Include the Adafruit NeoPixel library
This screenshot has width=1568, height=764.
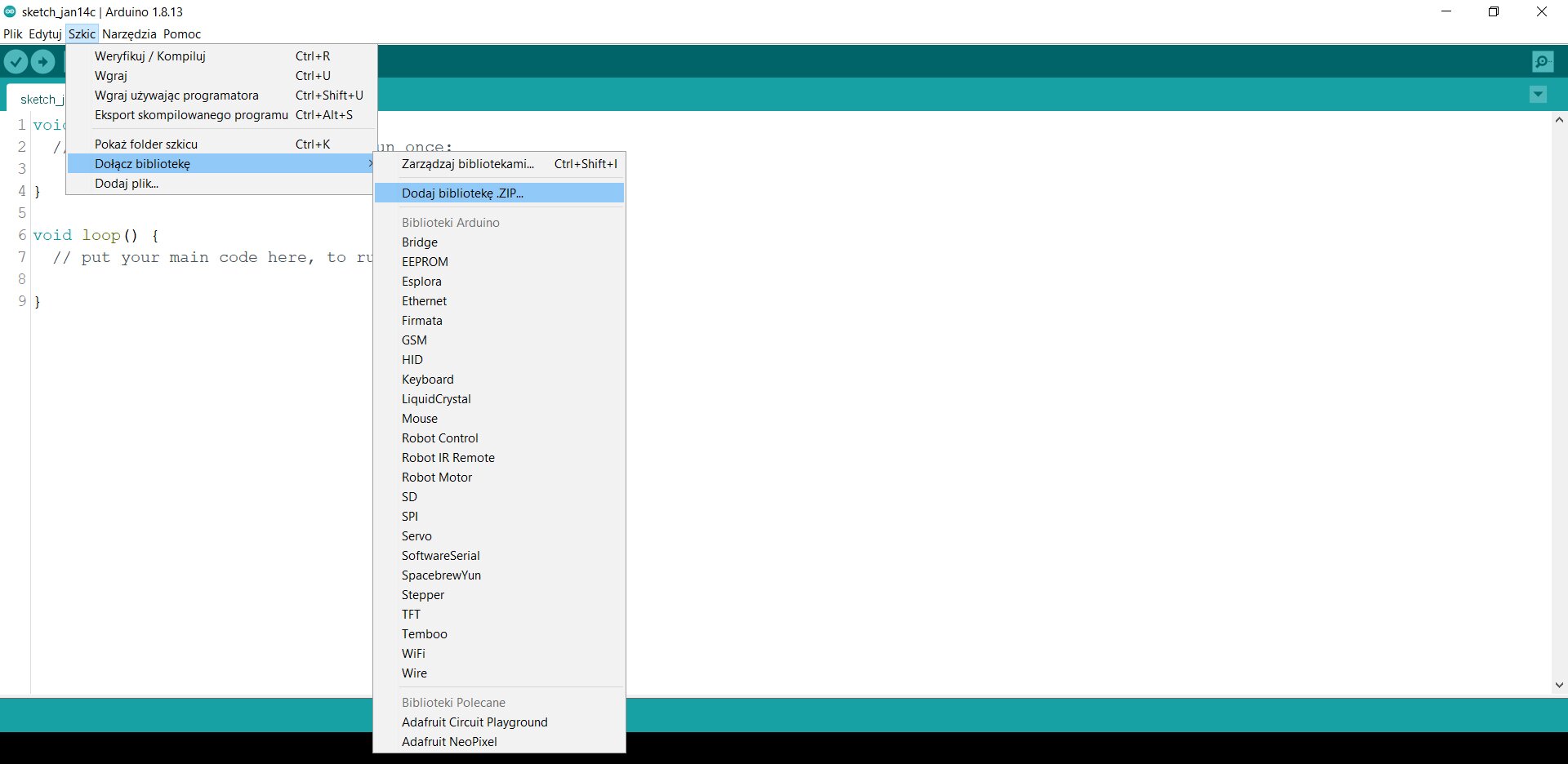[x=449, y=742]
